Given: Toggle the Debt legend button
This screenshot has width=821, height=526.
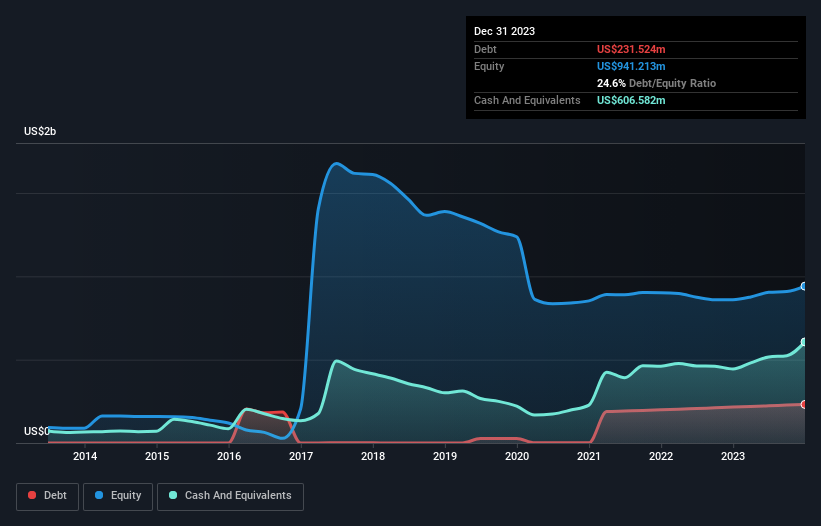Looking at the screenshot, I should pyautogui.click(x=48, y=496).
